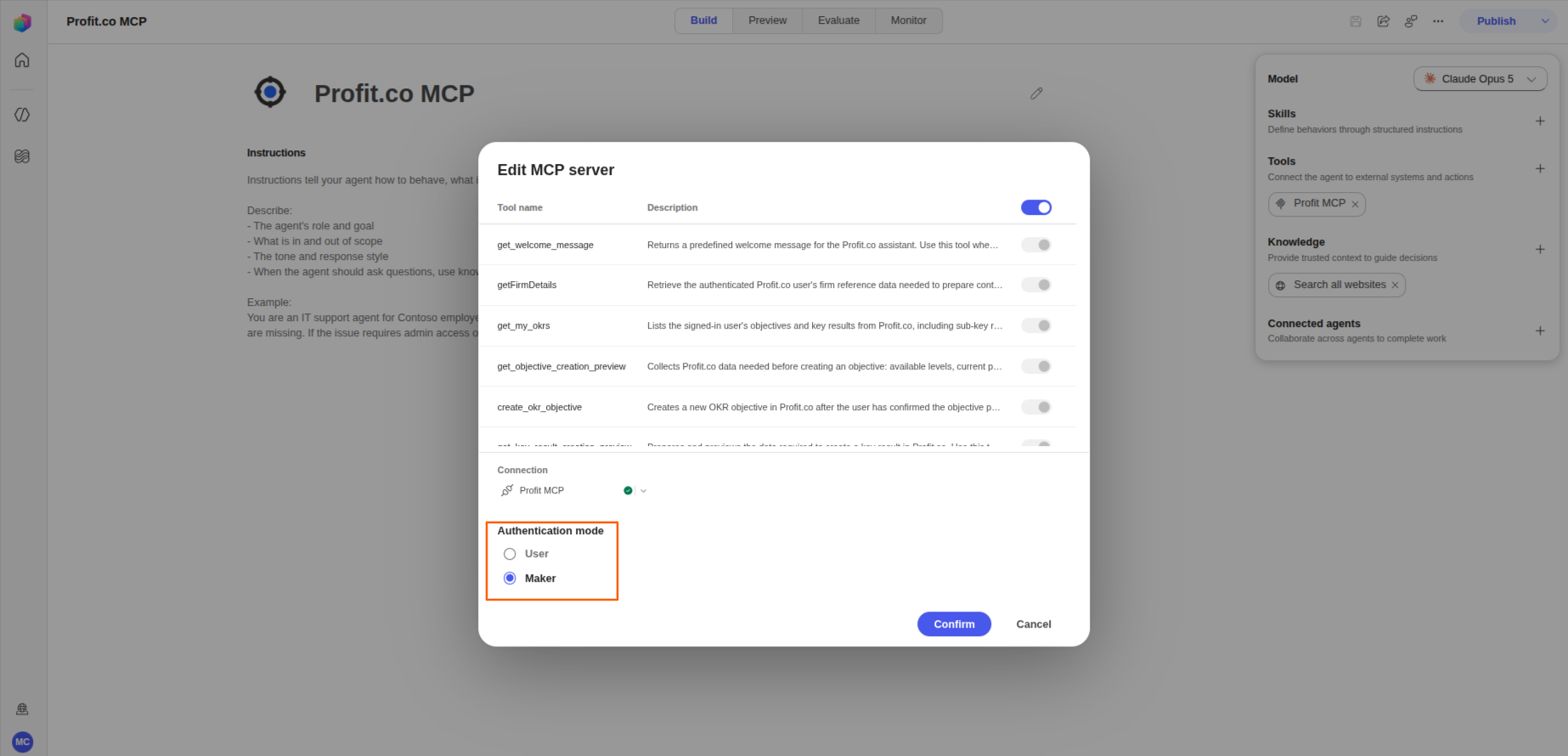Click the floppy disk save icon
1568x756 pixels.
tap(1356, 21)
